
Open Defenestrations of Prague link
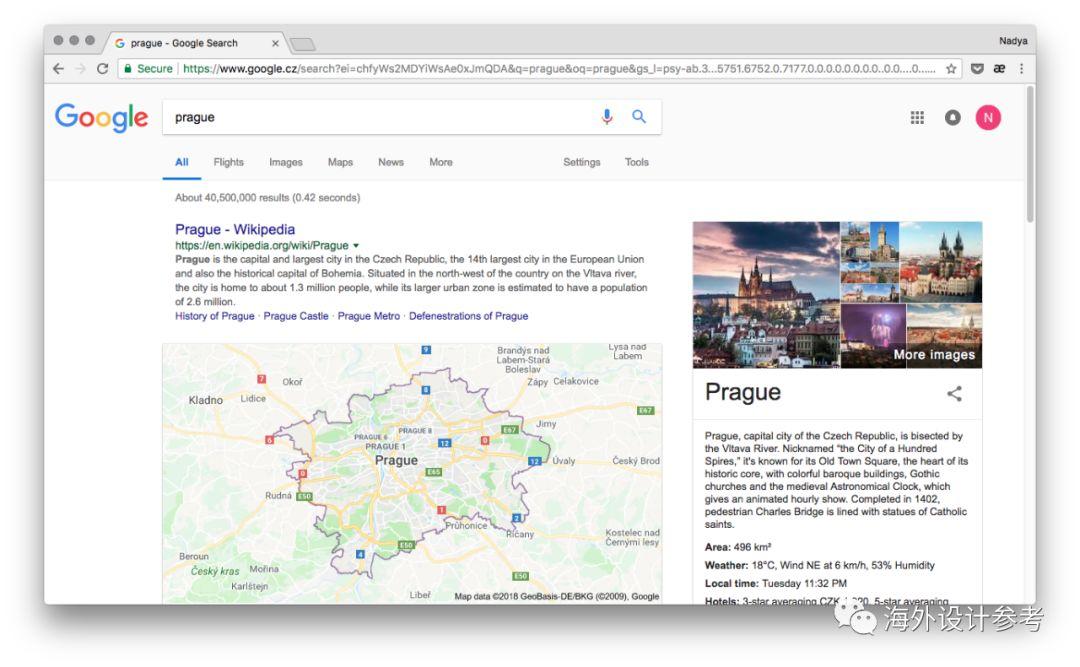pos(468,316)
